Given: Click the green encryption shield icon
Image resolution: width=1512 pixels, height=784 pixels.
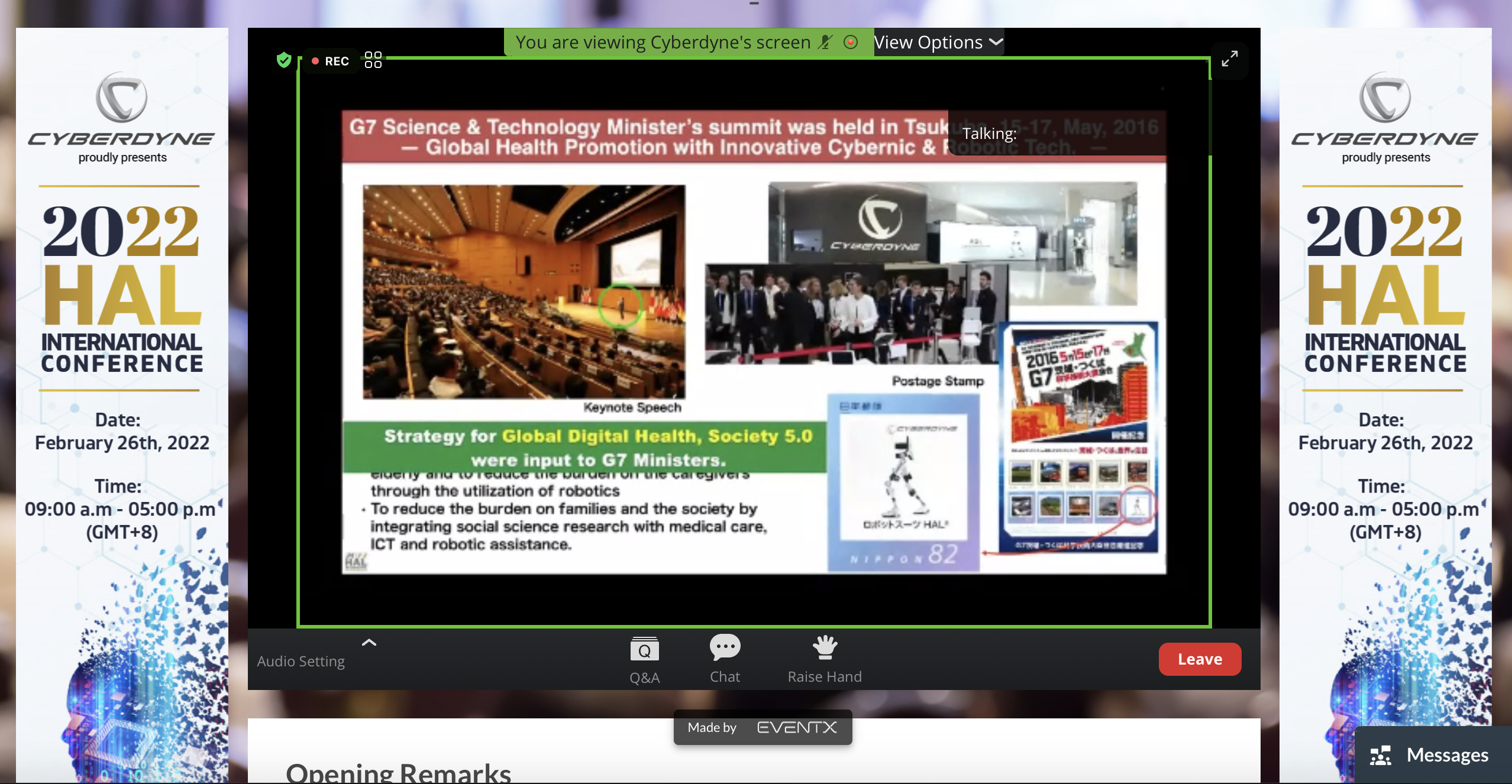Looking at the screenshot, I should coord(284,60).
